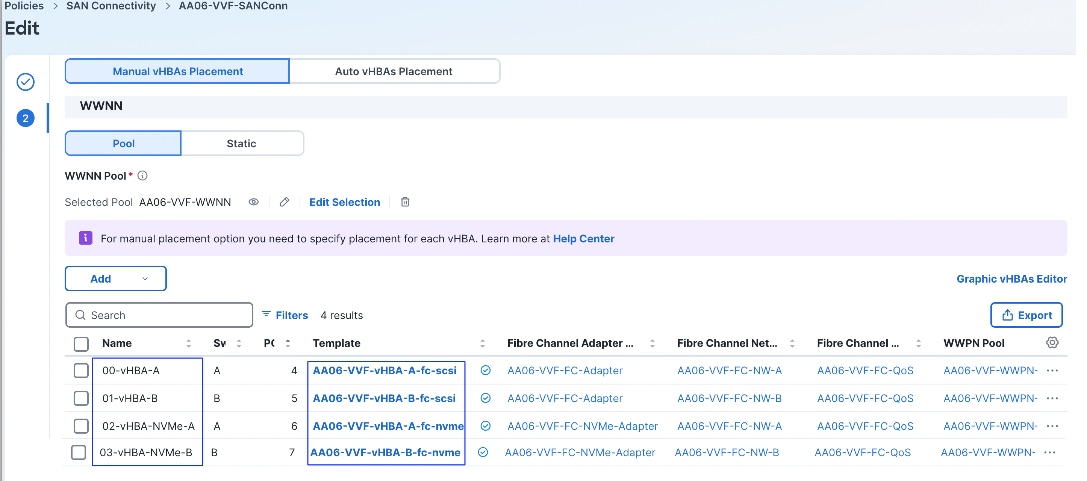Sort by Template column arrows
The width and height of the screenshot is (1087, 481).
(x=484, y=344)
